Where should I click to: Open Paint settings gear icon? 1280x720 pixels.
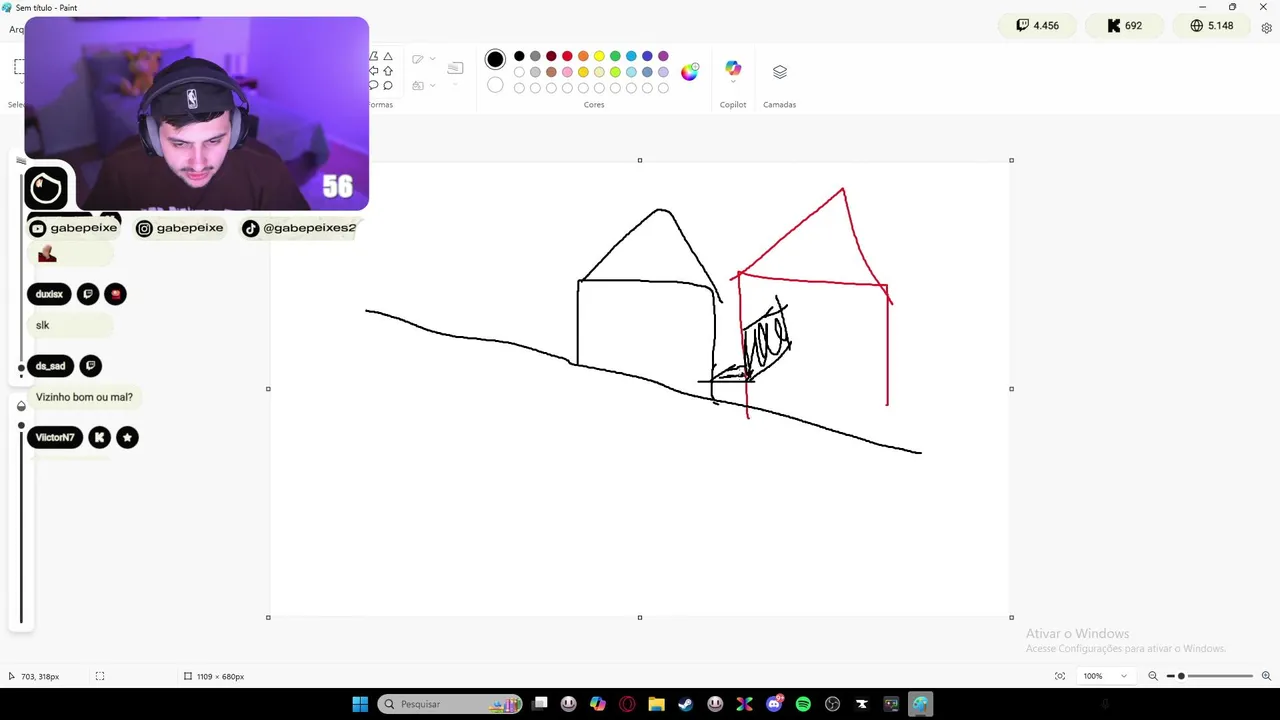pos(1266,28)
